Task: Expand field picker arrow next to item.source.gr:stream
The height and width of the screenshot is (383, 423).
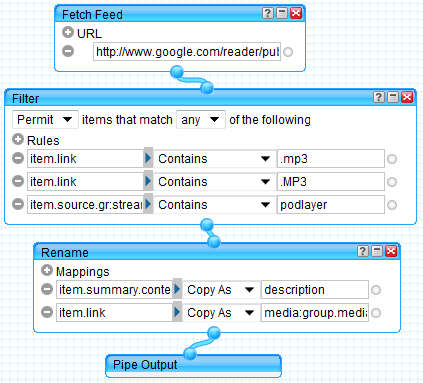Action: coord(148,204)
